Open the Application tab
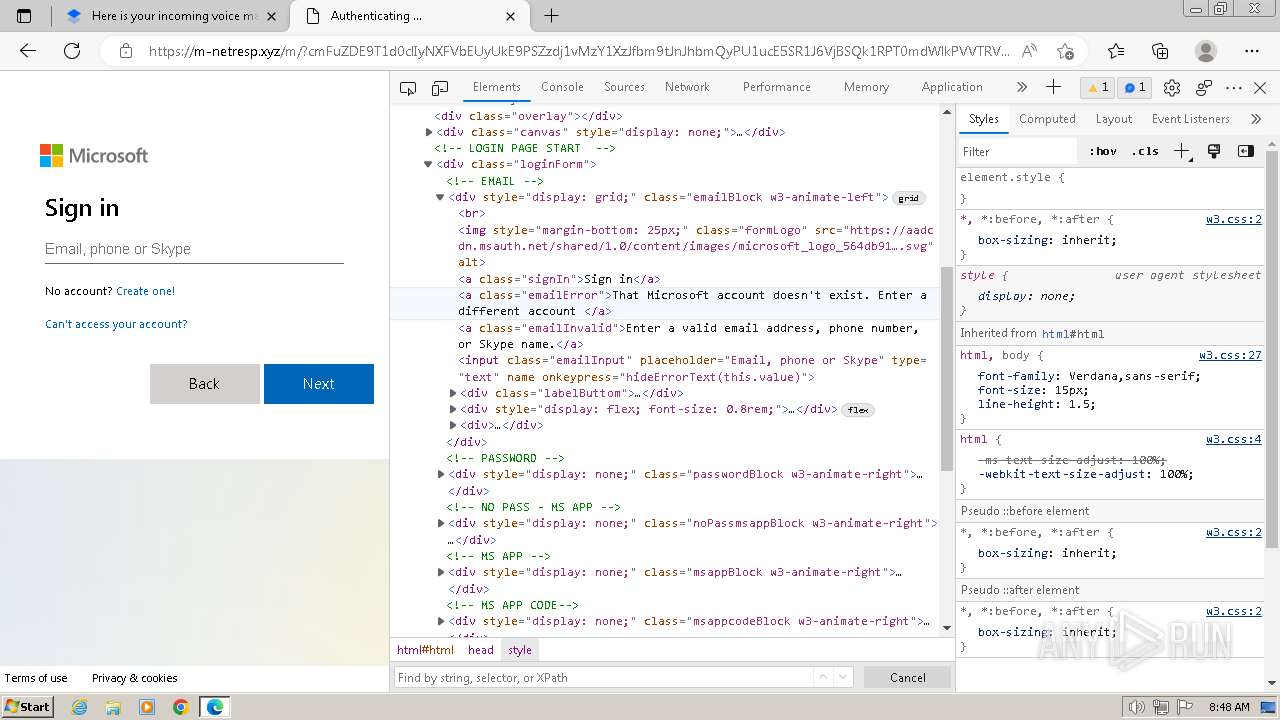1280x720 pixels. pyautogui.click(x=952, y=87)
